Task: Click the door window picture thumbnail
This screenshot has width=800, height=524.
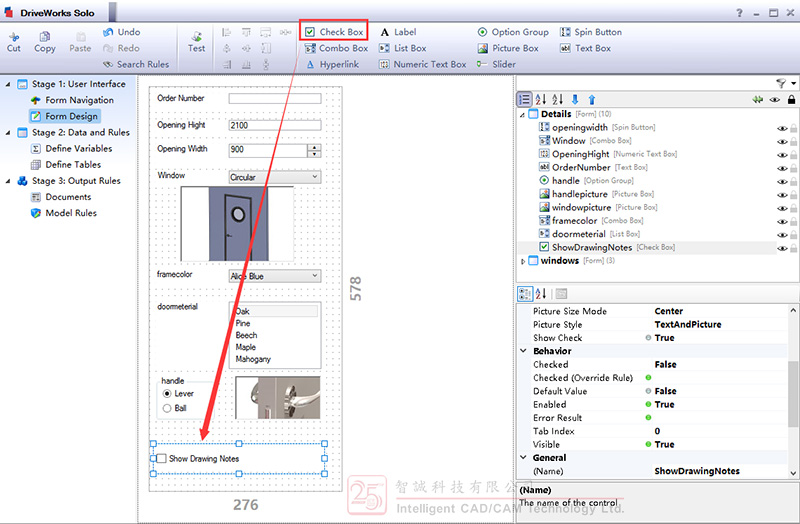Action: point(238,224)
